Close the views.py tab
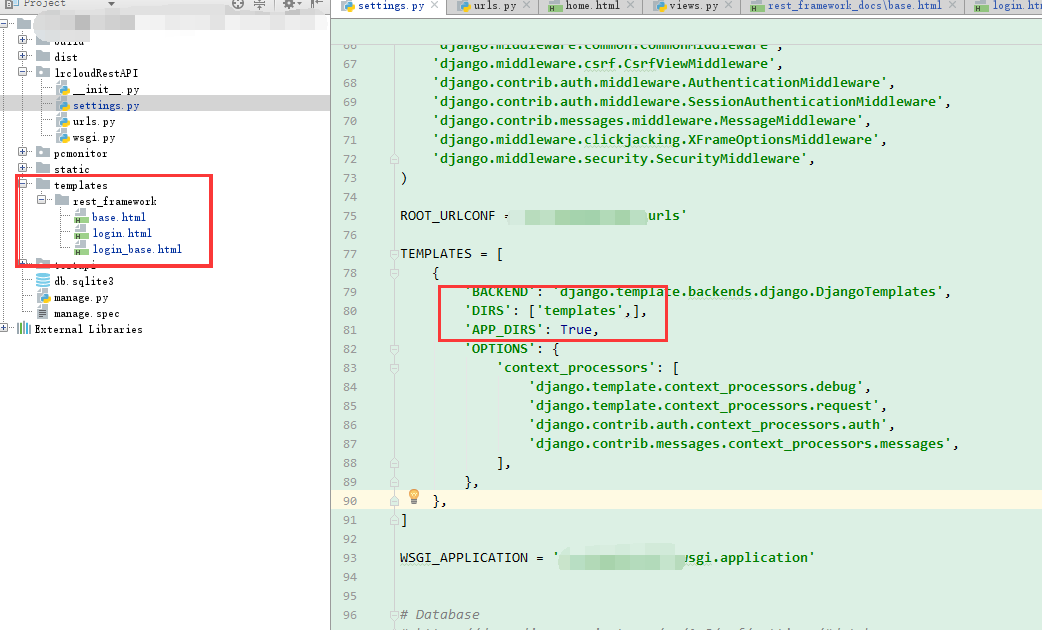The height and width of the screenshot is (630, 1042). tap(728, 5)
